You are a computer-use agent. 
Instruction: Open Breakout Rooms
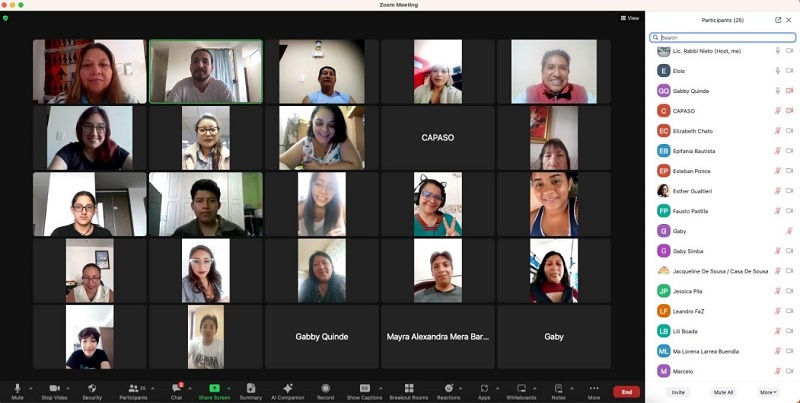coord(408,390)
